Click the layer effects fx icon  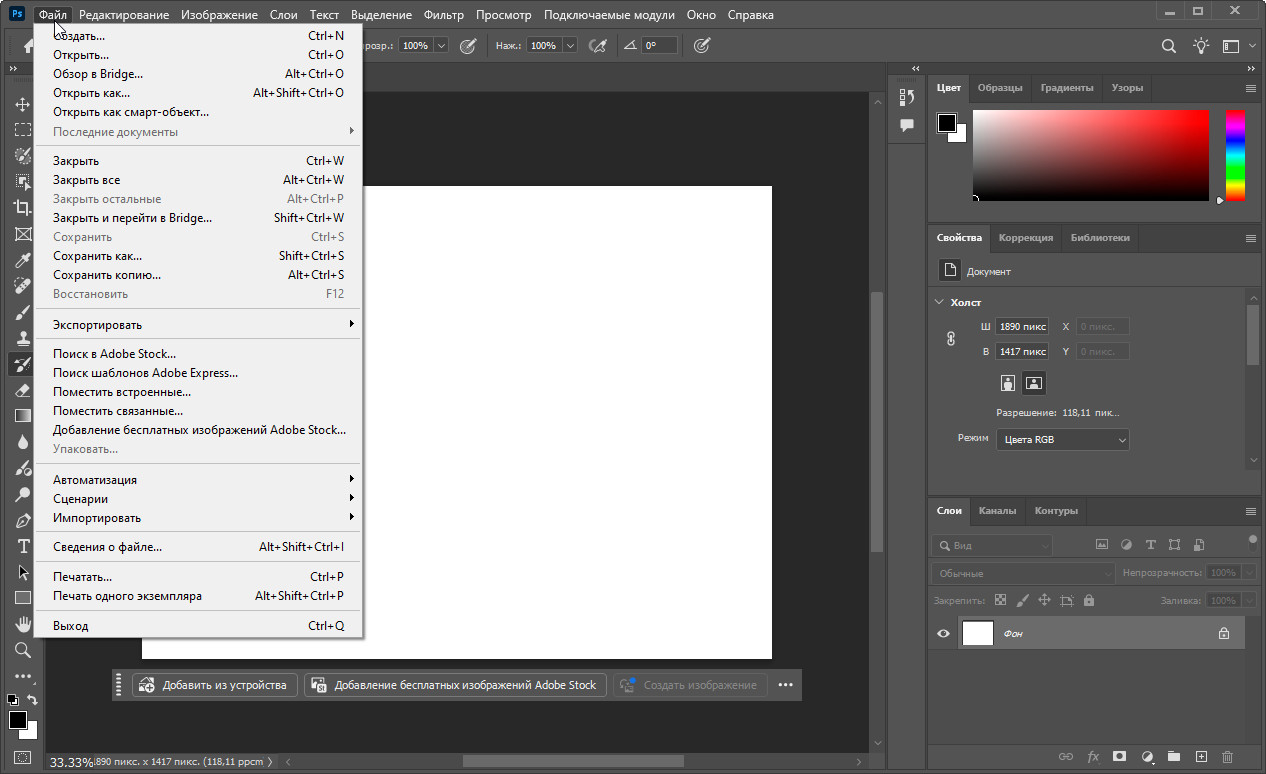point(1093,757)
